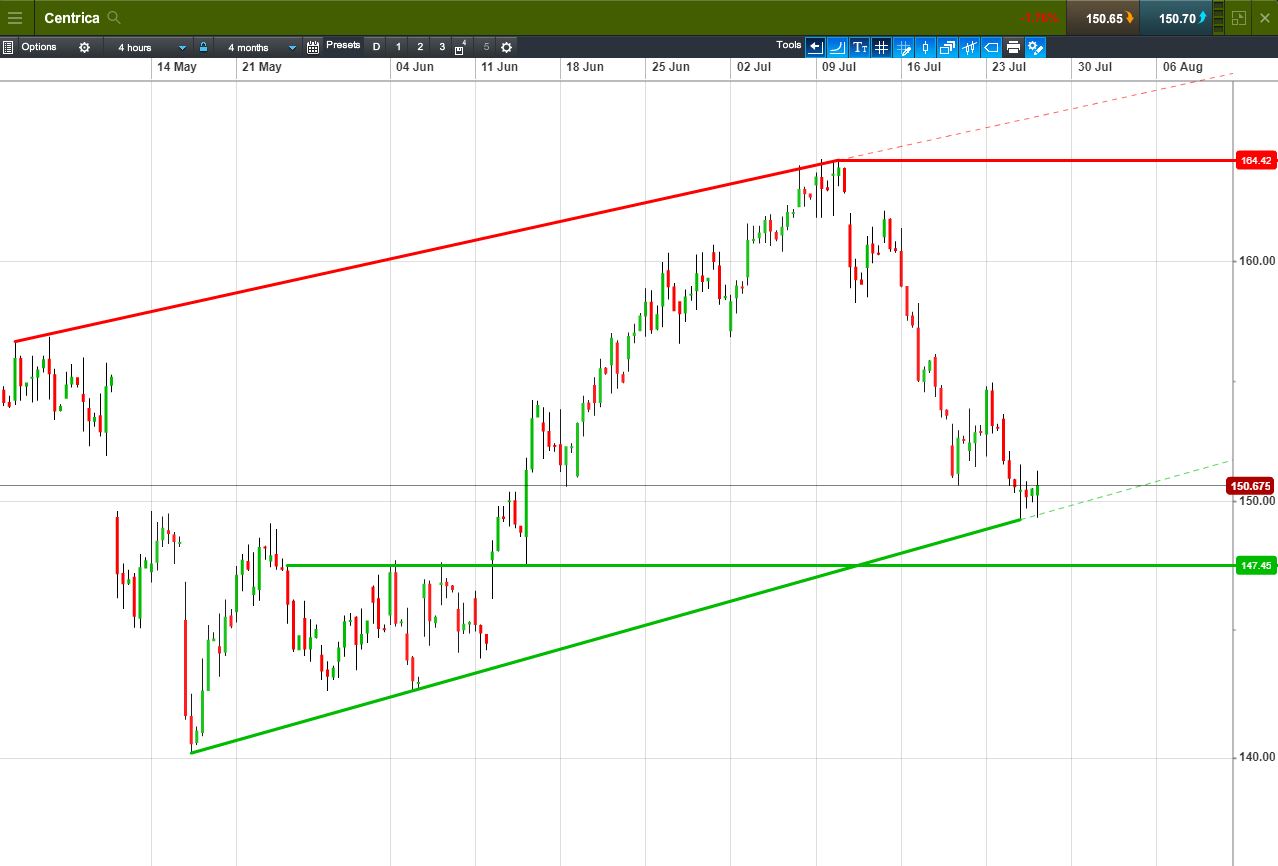Screen dimensions: 1278x866
Task: Toggle the chart grid lines
Action: (x=881, y=47)
